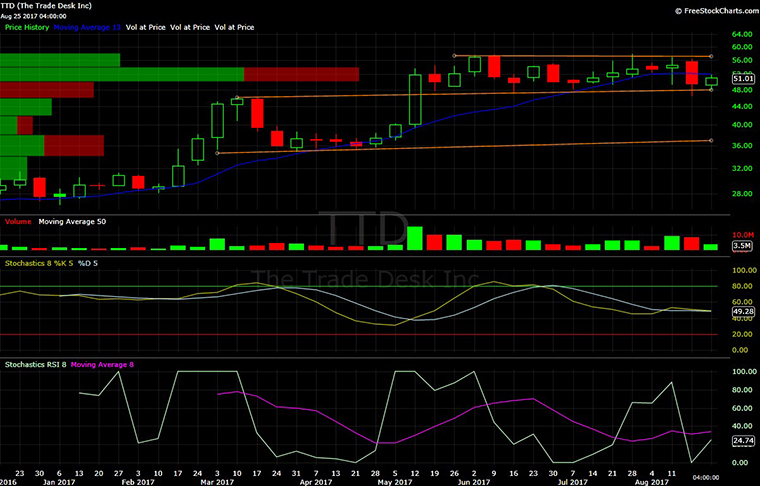This screenshot has height=486, width=760.
Task: Click the Apr 2017 month label
Action: pyautogui.click(x=316, y=482)
